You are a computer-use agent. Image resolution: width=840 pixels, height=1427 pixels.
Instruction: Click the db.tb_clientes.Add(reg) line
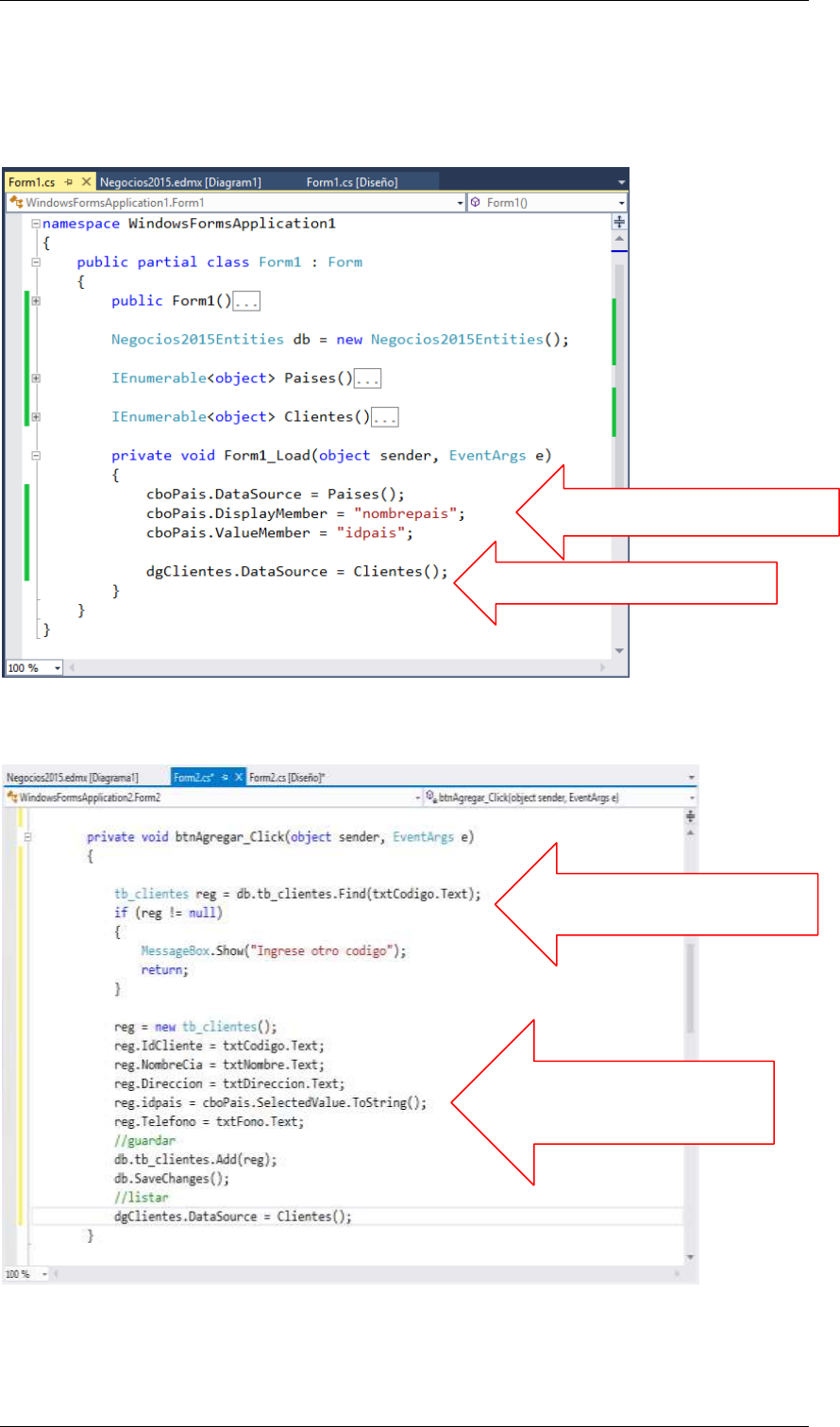pyautogui.click(x=195, y=1160)
